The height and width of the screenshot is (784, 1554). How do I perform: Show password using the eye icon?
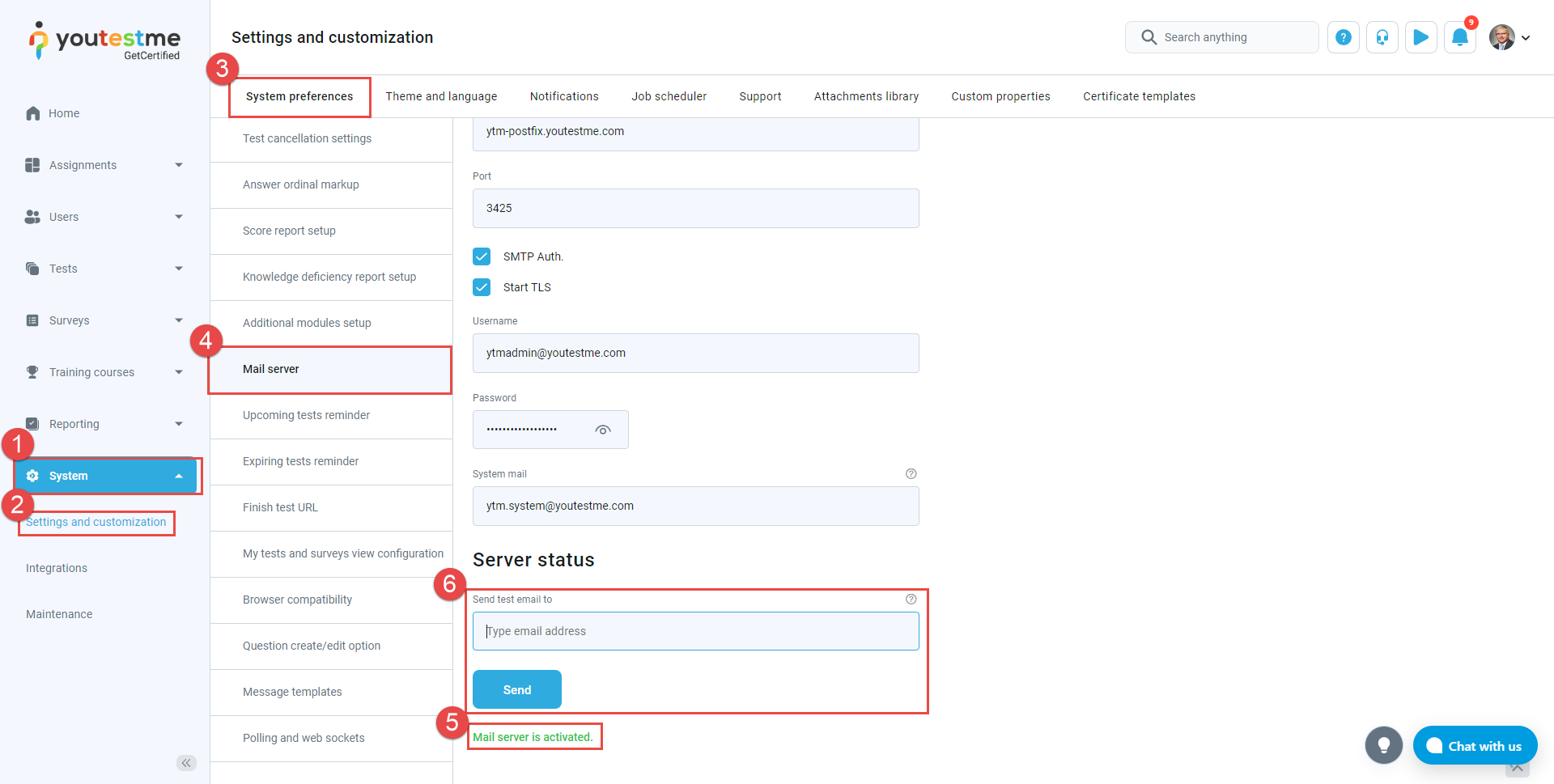coord(603,430)
